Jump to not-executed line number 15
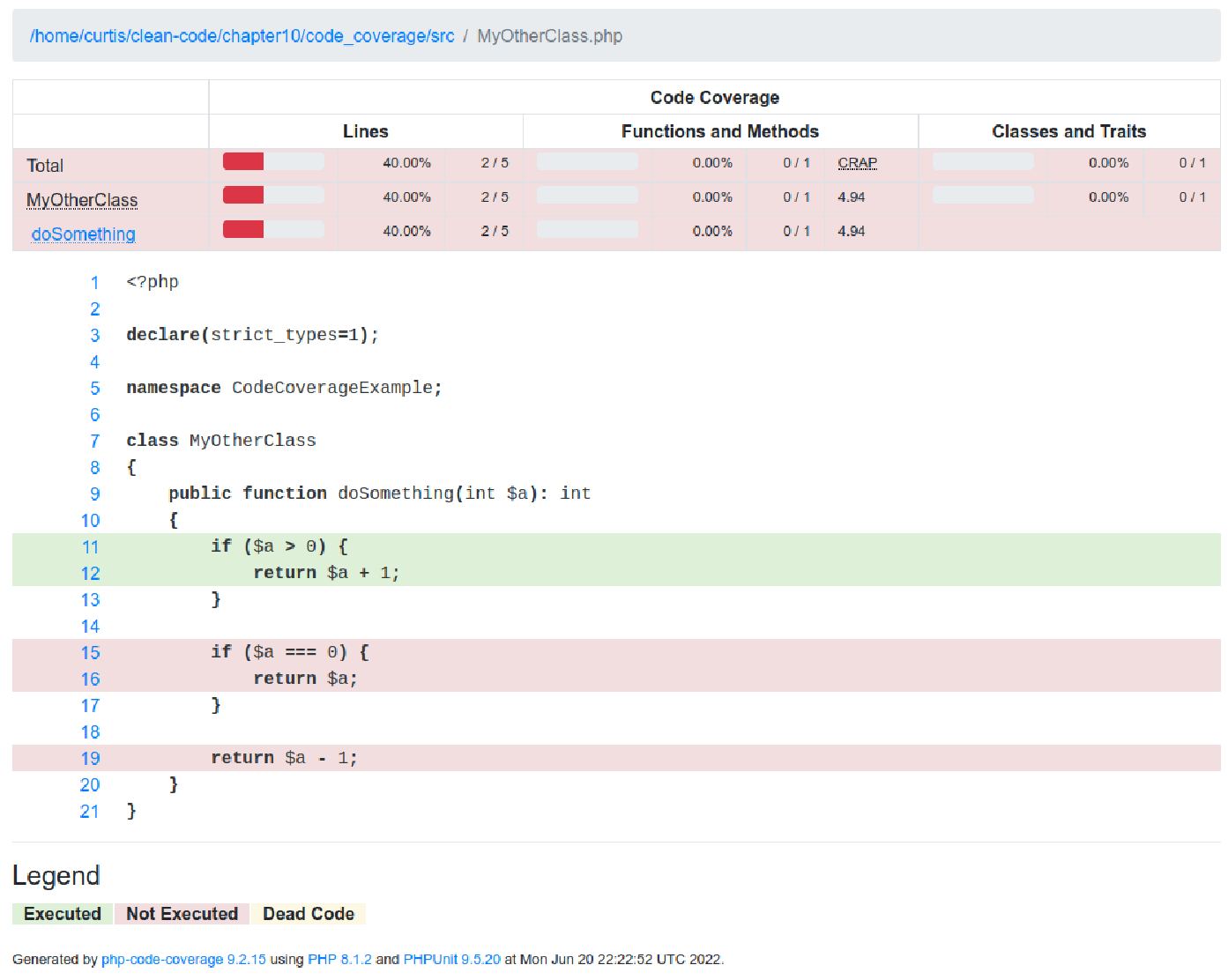The width and height of the screenshot is (1228, 980). click(90, 653)
